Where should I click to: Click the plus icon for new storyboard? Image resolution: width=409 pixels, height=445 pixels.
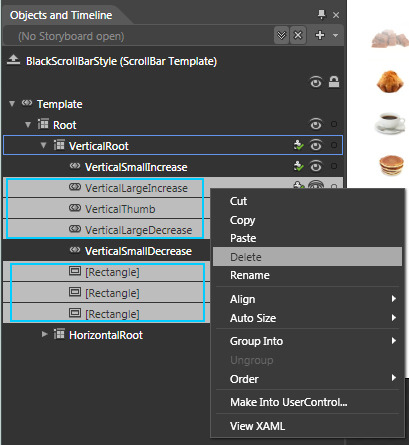(x=320, y=35)
